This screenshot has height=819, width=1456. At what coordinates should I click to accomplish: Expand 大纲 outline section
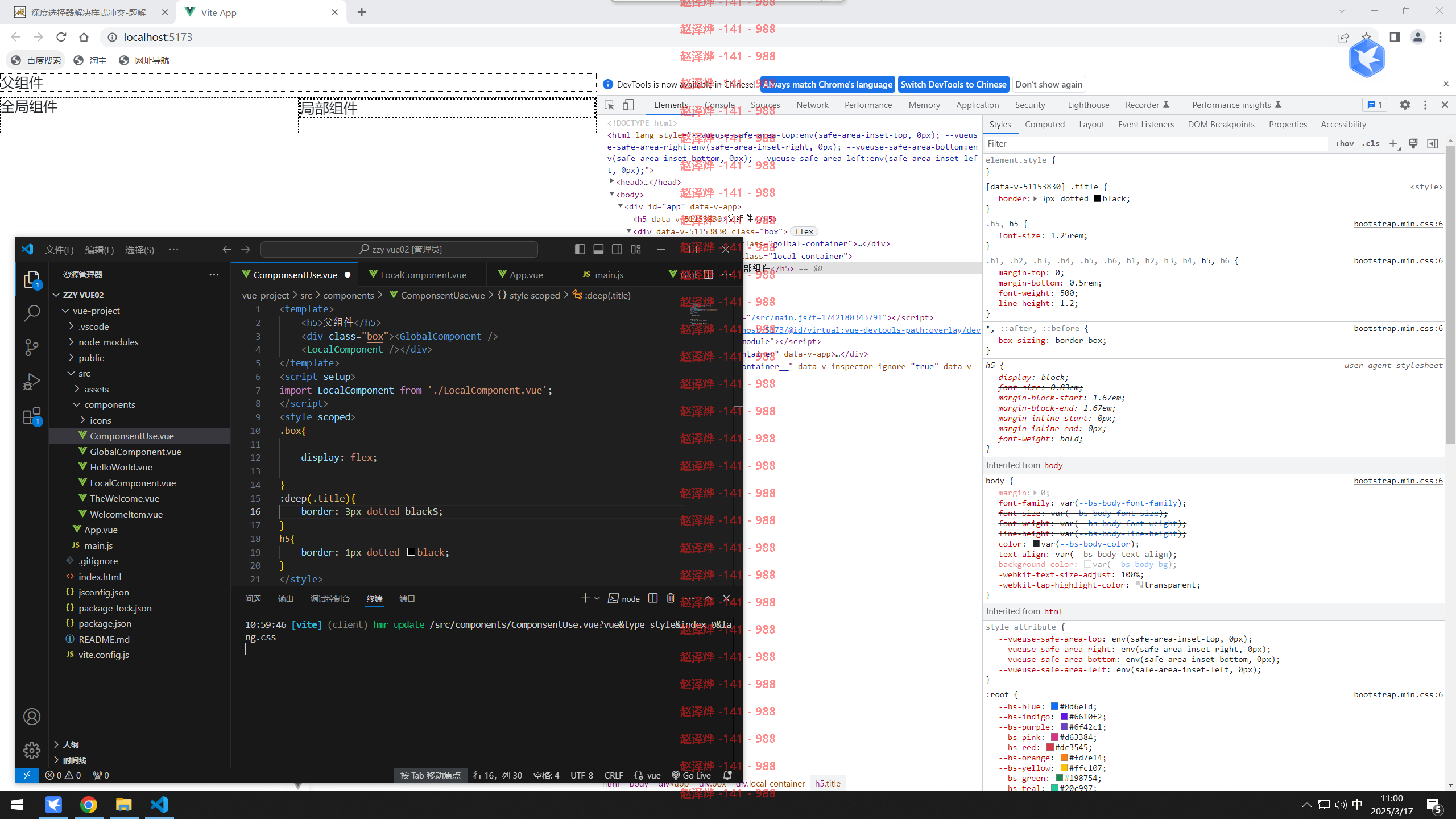71,744
